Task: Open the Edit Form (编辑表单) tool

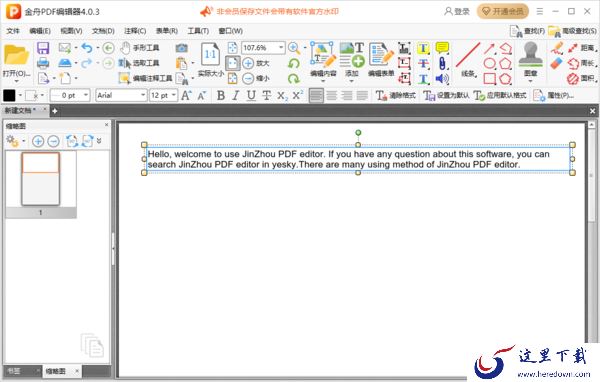Action: point(381,59)
